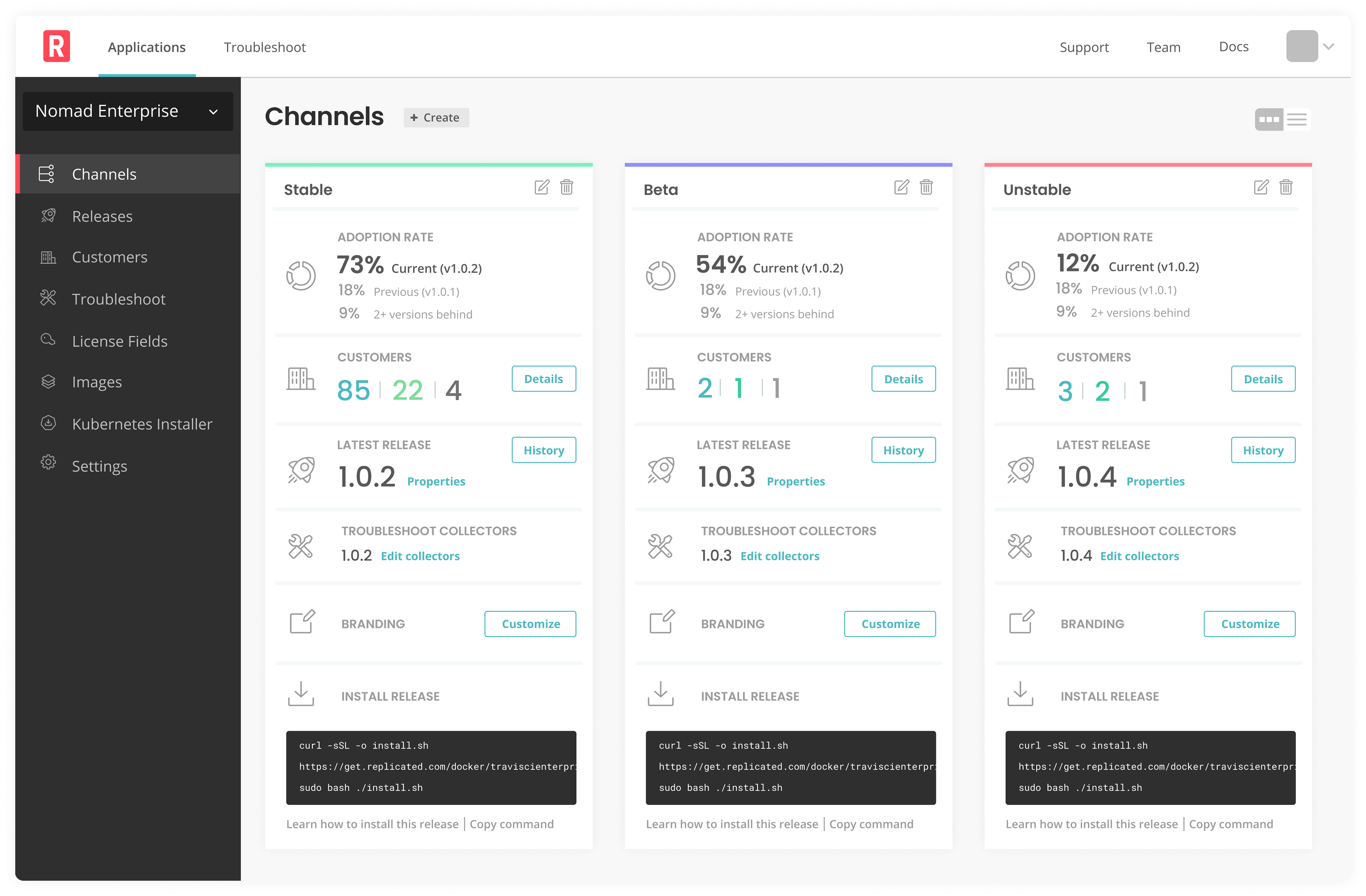Viewport: 1366px width, 896px height.
Task: Select Releases in sidebar
Action: click(x=128, y=216)
